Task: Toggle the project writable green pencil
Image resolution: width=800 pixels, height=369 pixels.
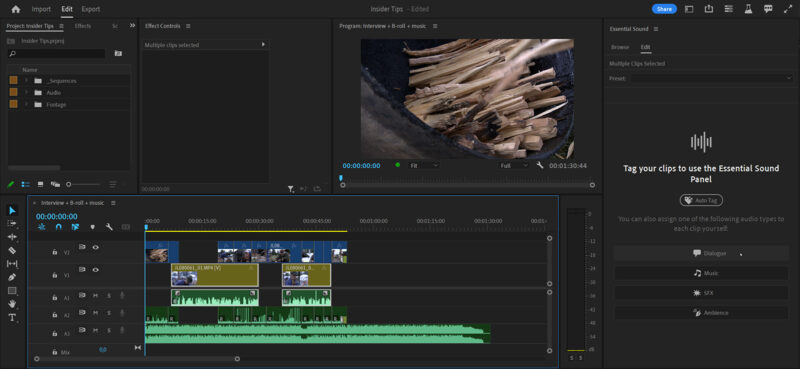Action: coord(10,184)
